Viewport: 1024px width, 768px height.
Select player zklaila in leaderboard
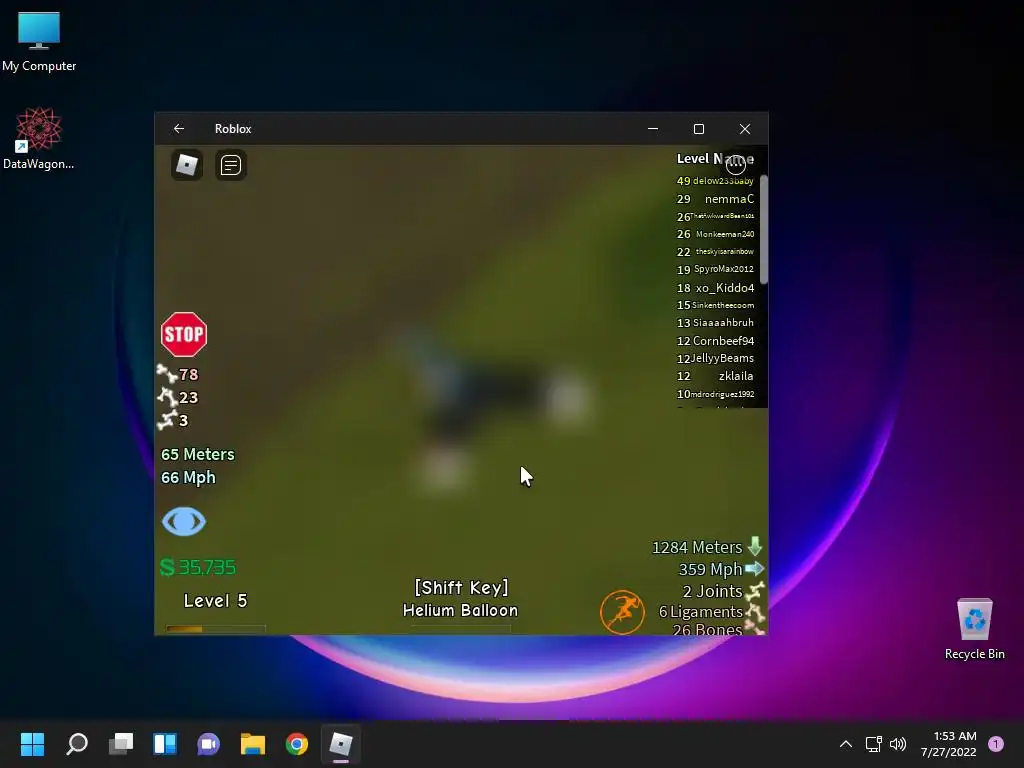pyautogui.click(x=735, y=376)
